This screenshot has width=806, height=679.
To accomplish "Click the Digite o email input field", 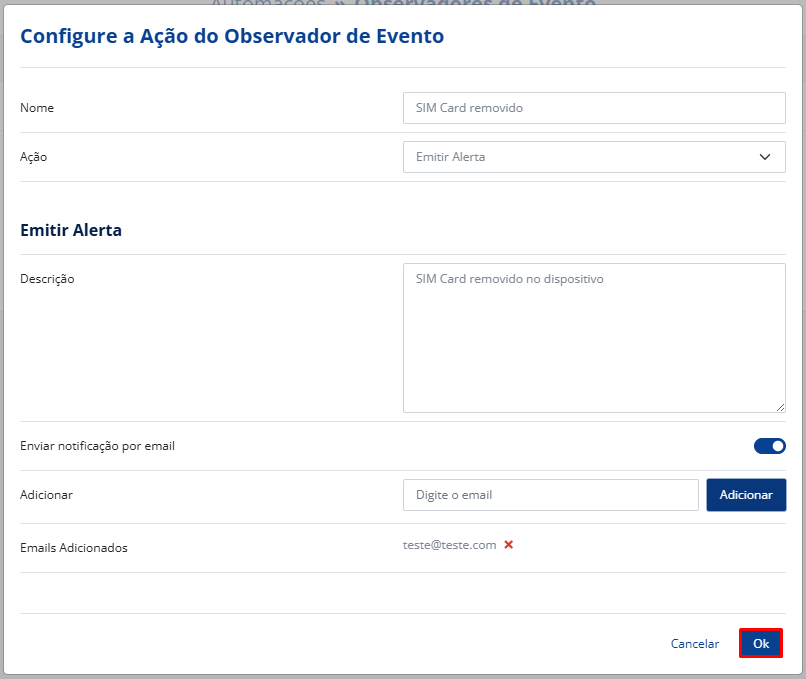I will click(x=550, y=495).
